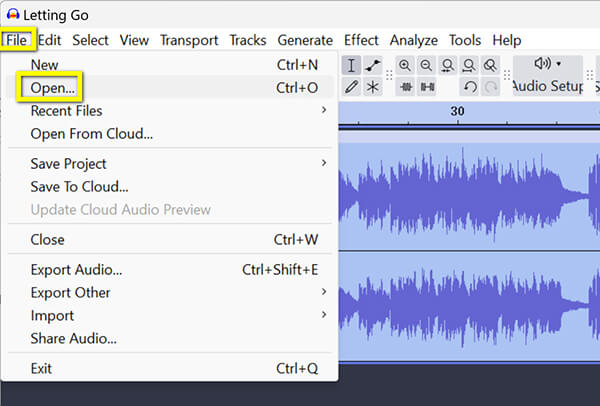600x406 pixels.
Task: Click the lower stereo channel waveform
Action: point(469,306)
